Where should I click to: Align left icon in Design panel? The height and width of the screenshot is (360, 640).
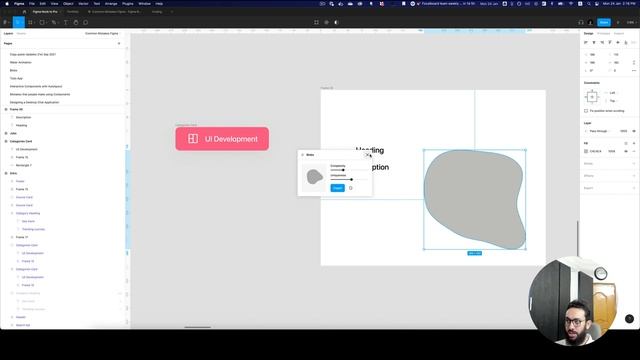pyautogui.click(x=586, y=42)
